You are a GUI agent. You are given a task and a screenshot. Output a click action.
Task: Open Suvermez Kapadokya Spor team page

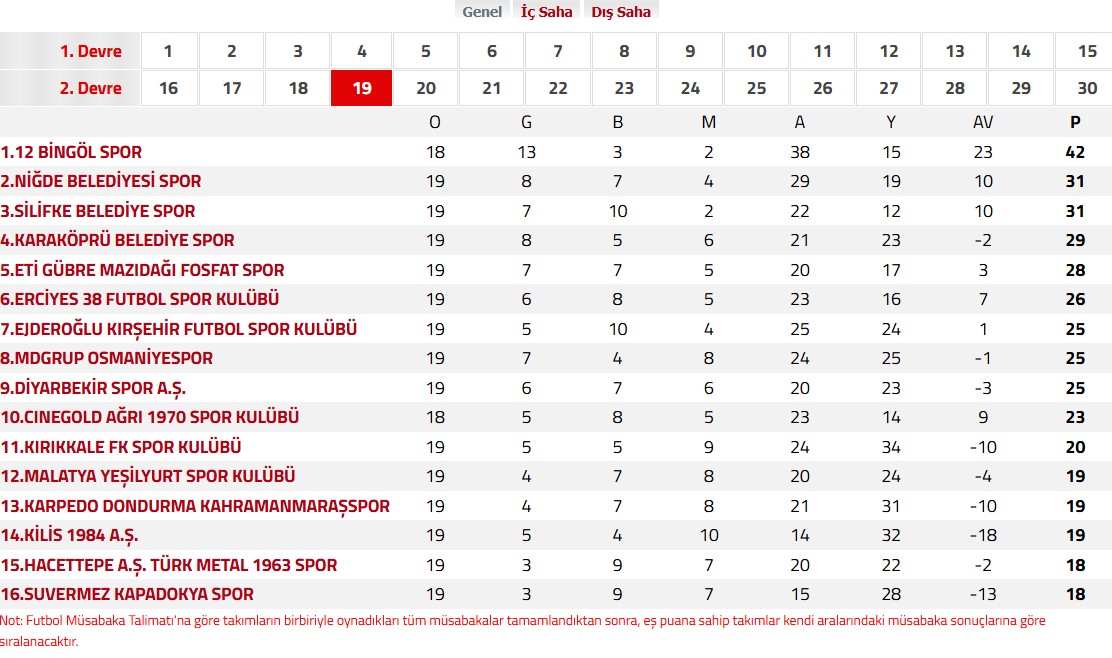(127, 594)
